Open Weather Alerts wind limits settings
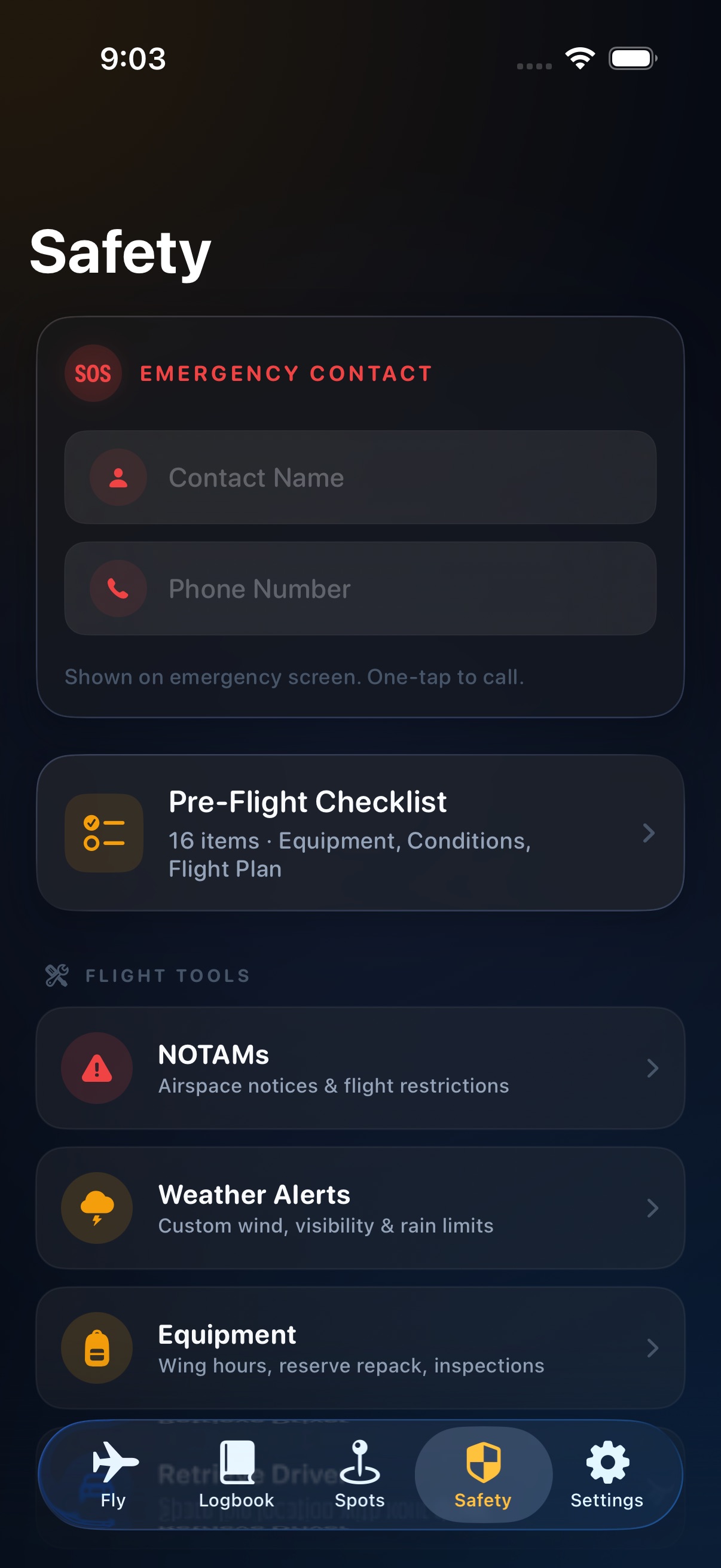This screenshot has height=1568, width=721. click(x=361, y=1209)
